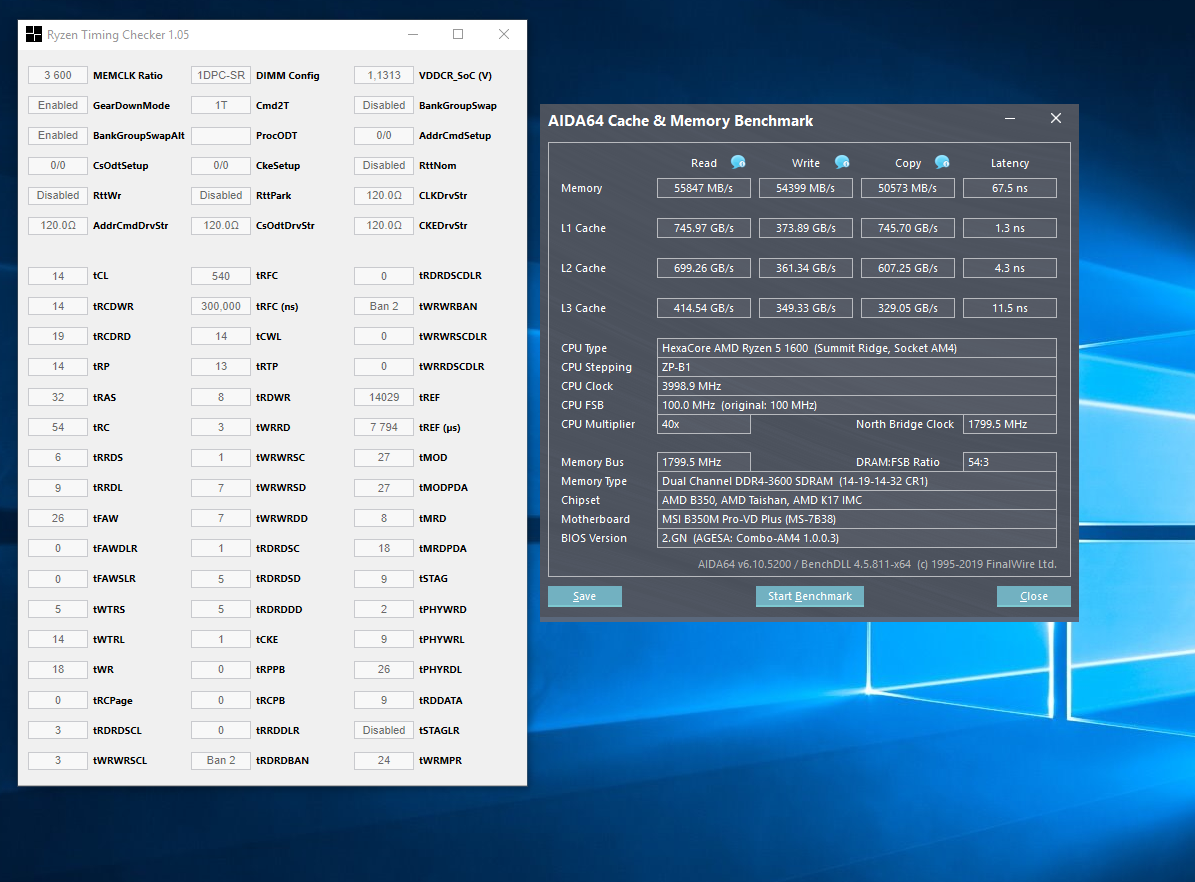Click the Read info bubble icon

738,162
